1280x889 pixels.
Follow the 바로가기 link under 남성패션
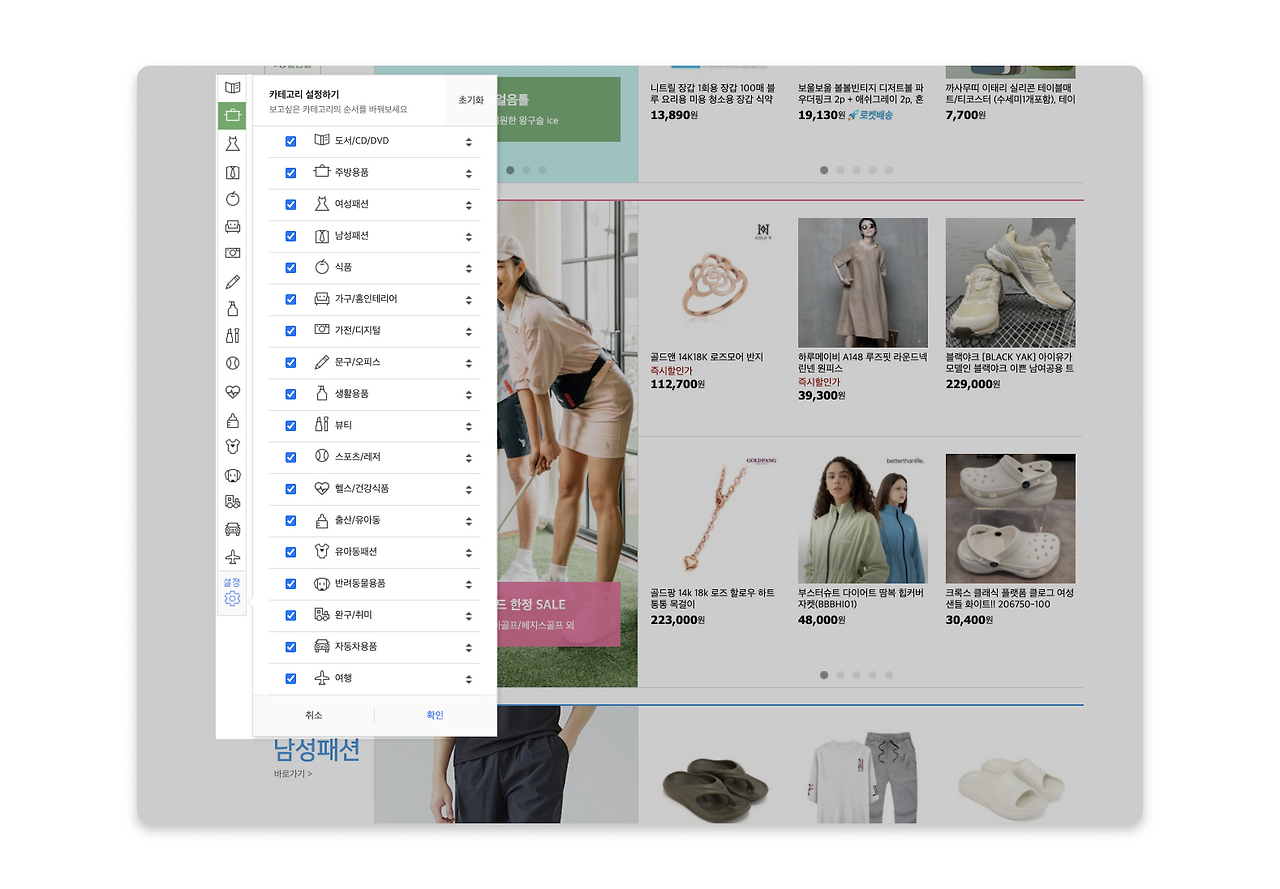[293, 774]
